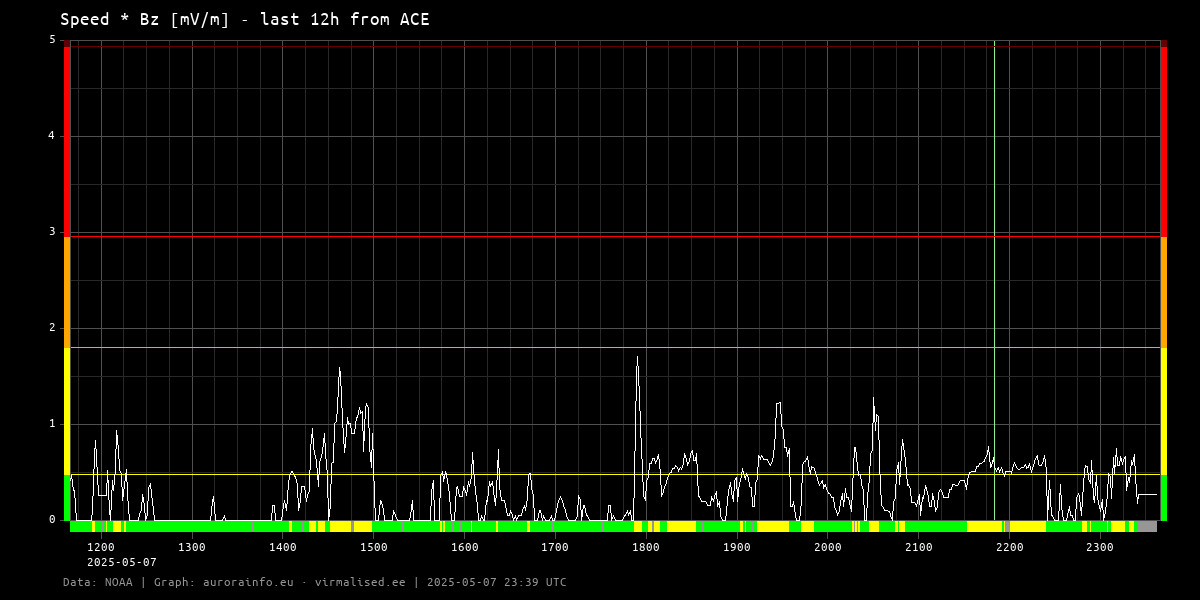Click the x-axis time label "1500"

pyautogui.click(x=374, y=547)
